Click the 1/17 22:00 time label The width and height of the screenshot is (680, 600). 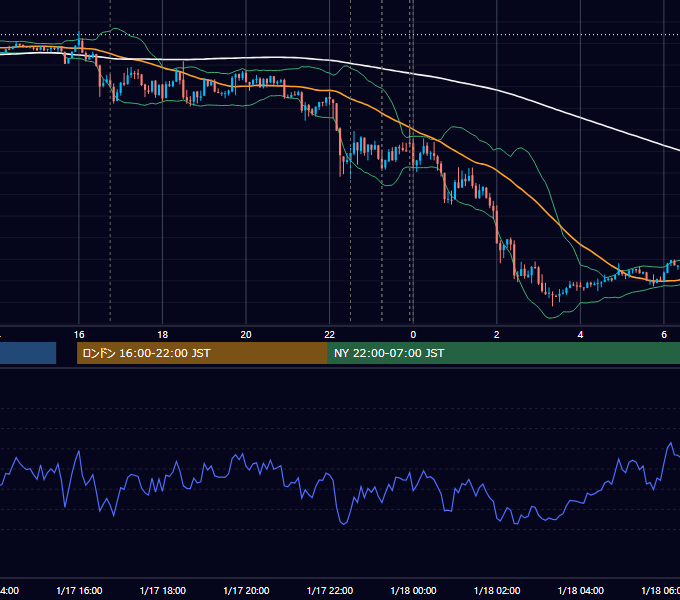click(330, 590)
